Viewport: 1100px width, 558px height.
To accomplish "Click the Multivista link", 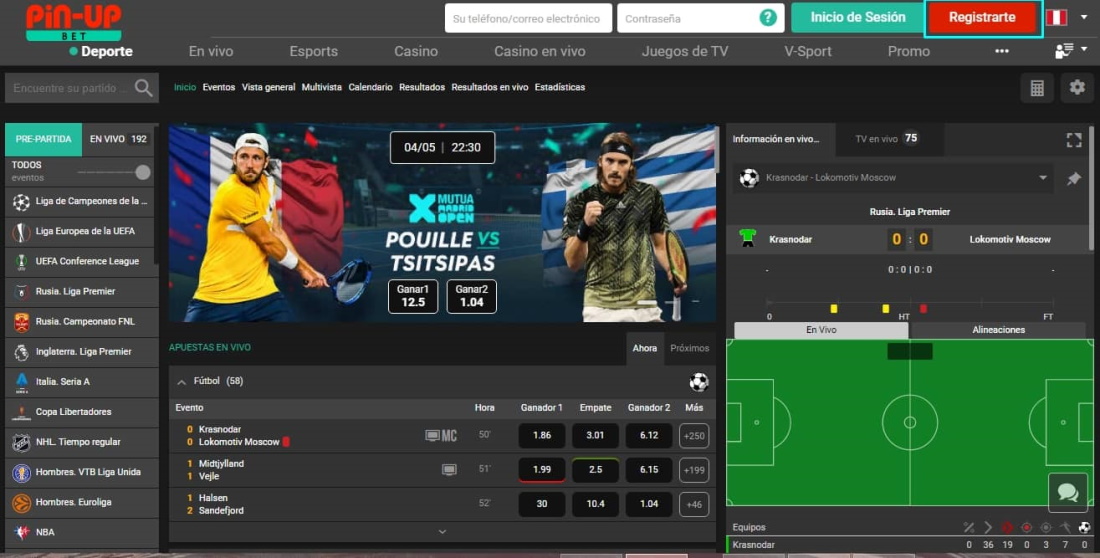I will pyautogui.click(x=321, y=88).
